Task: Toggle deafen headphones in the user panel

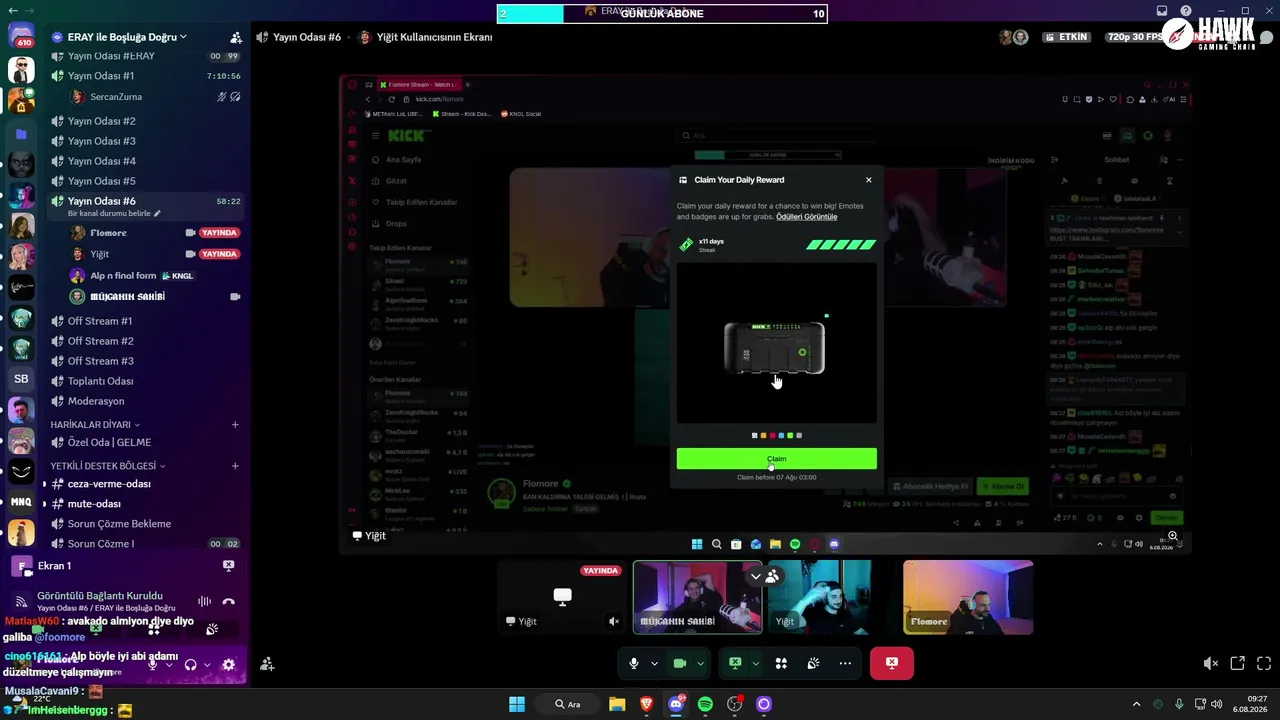Action: (x=190, y=664)
